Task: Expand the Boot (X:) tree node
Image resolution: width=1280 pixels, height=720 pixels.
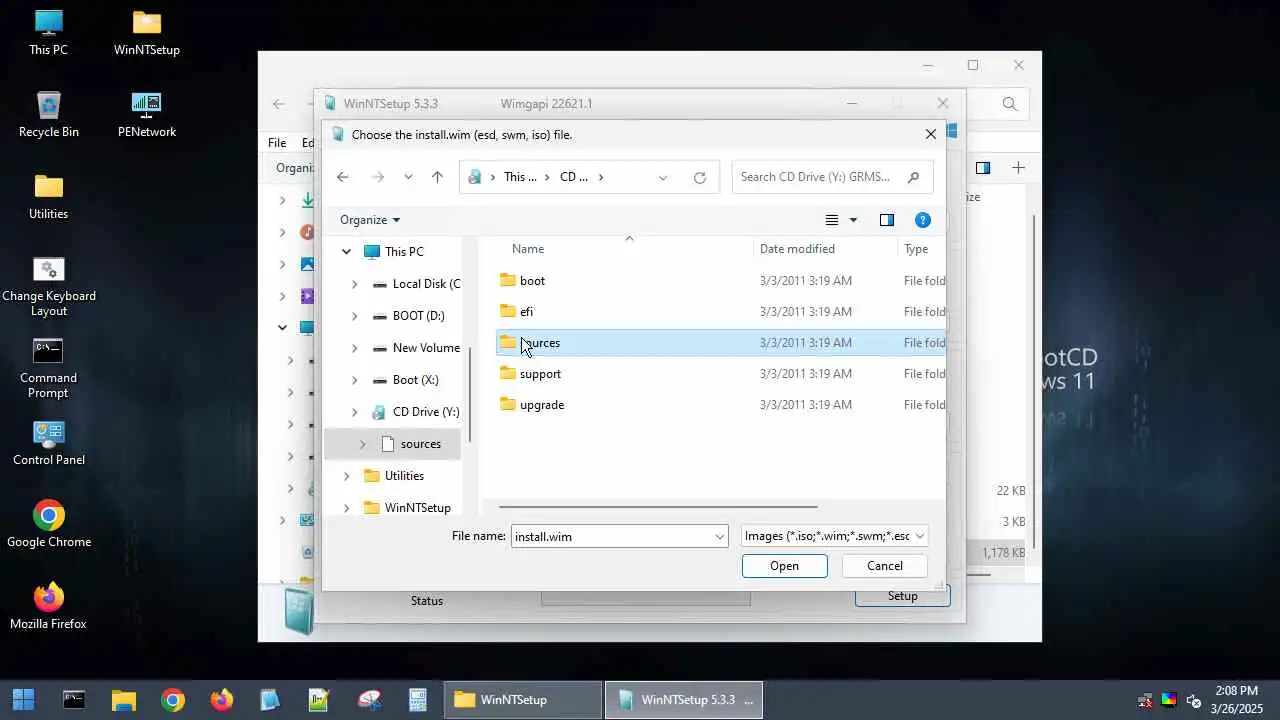Action: (354, 380)
